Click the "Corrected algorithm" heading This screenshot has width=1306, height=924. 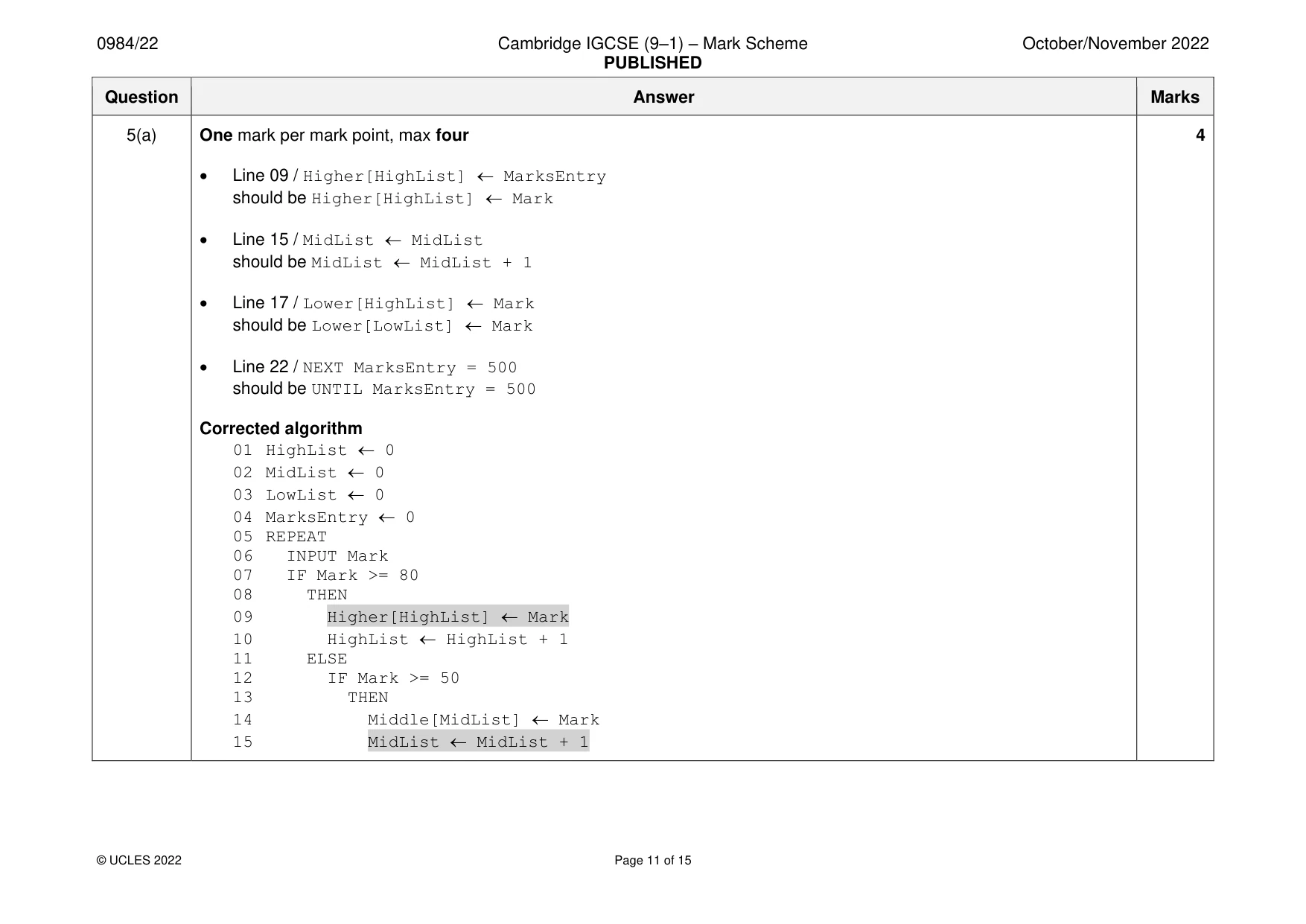[x=281, y=429]
